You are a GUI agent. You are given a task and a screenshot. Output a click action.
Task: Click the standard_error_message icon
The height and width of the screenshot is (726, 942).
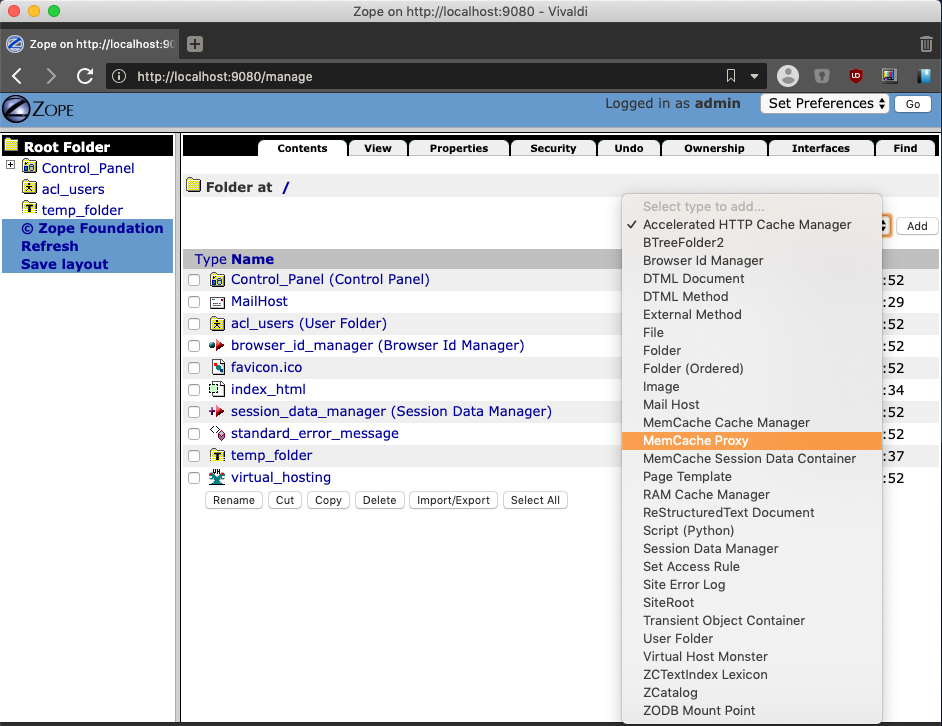(217, 433)
